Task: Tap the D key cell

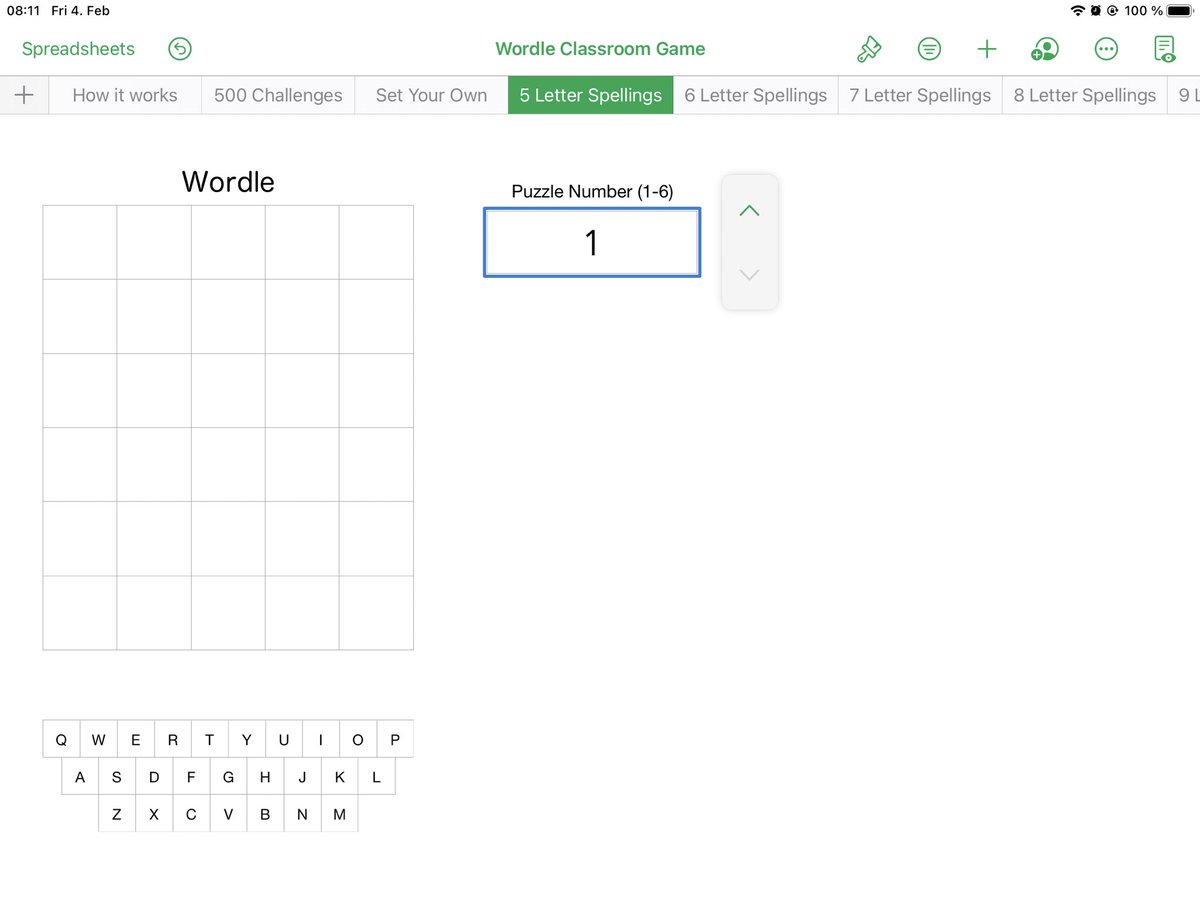Action: (154, 777)
